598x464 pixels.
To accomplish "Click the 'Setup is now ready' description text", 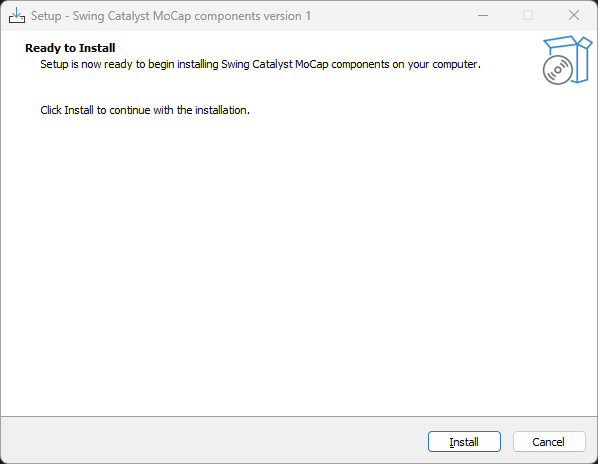I will [260, 64].
